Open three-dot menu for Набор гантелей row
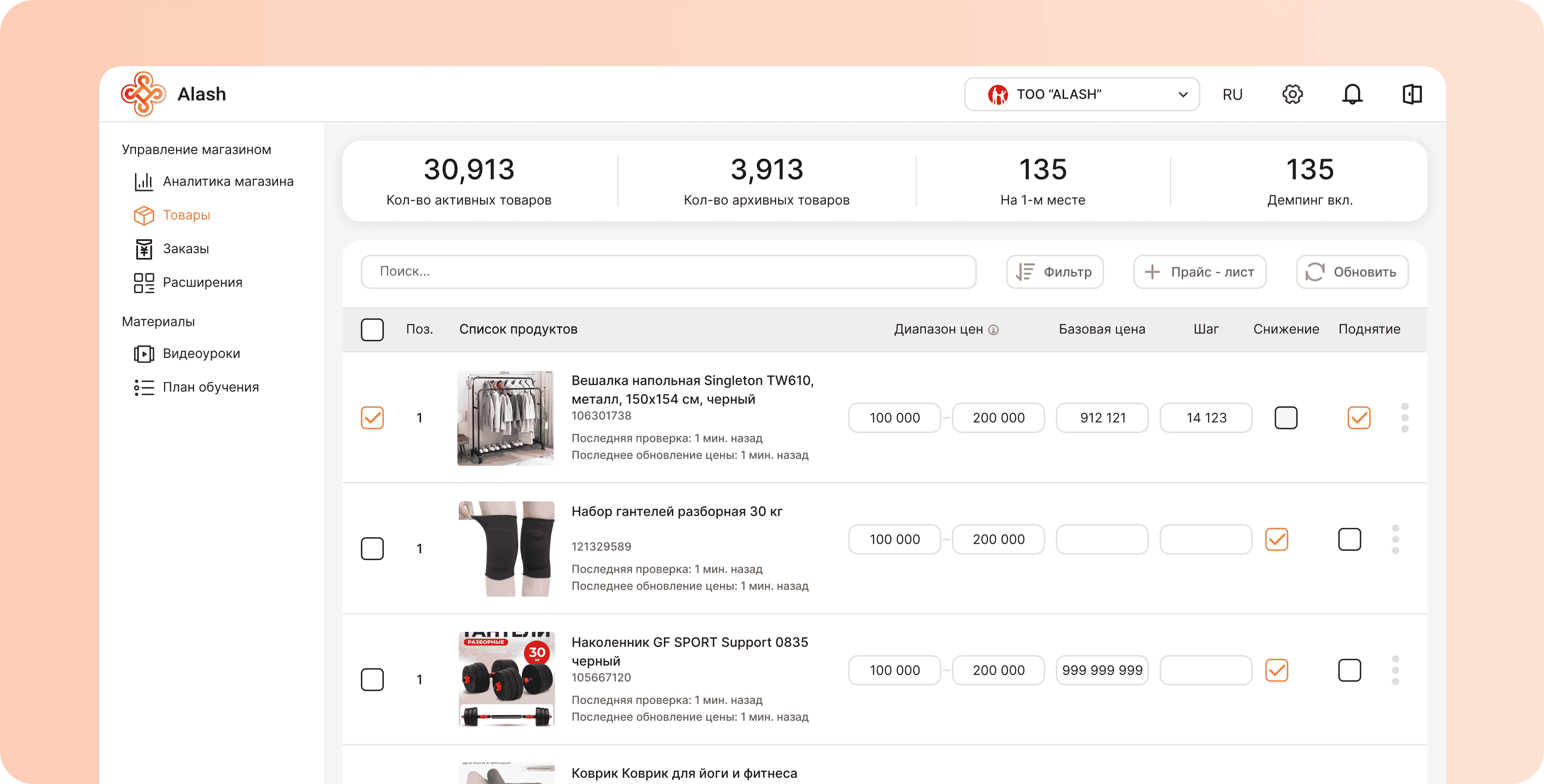The height and width of the screenshot is (784, 1544). (1395, 539)
